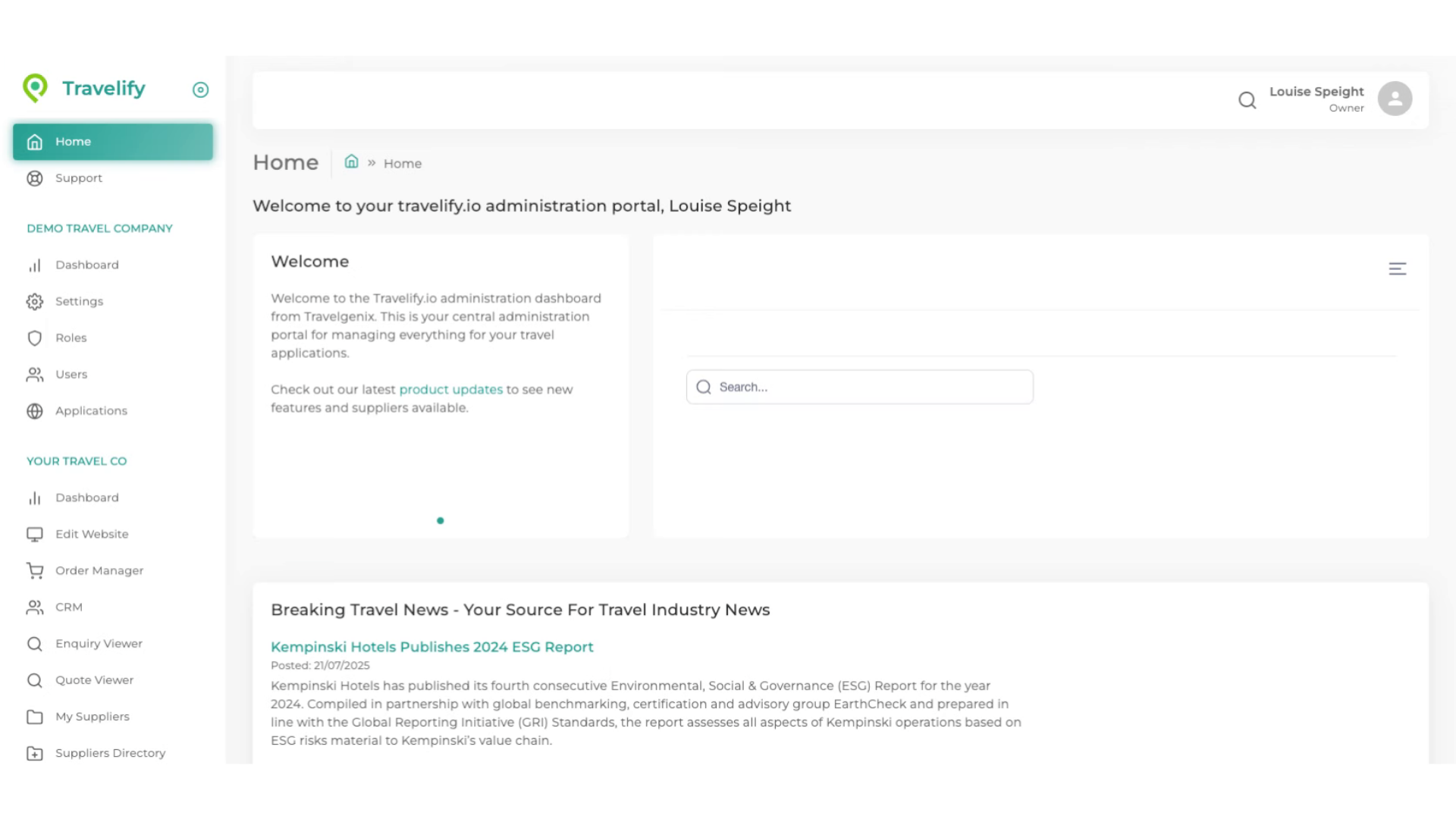Click the Travelify logo pin icon
The image size is (1456, 819).
tap(35, 88)
